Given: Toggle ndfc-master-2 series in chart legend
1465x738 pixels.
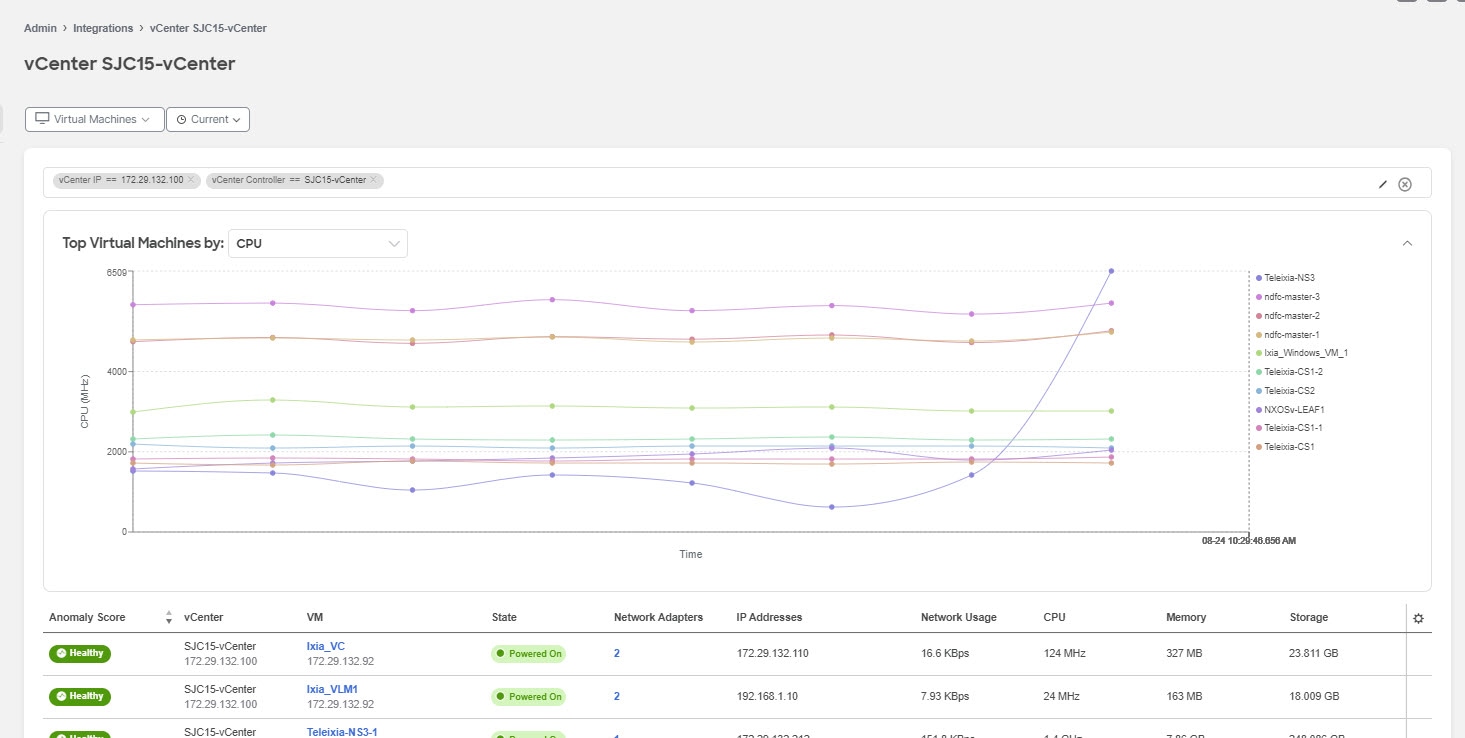Looking at the screenshot, I should (1288, 316).
